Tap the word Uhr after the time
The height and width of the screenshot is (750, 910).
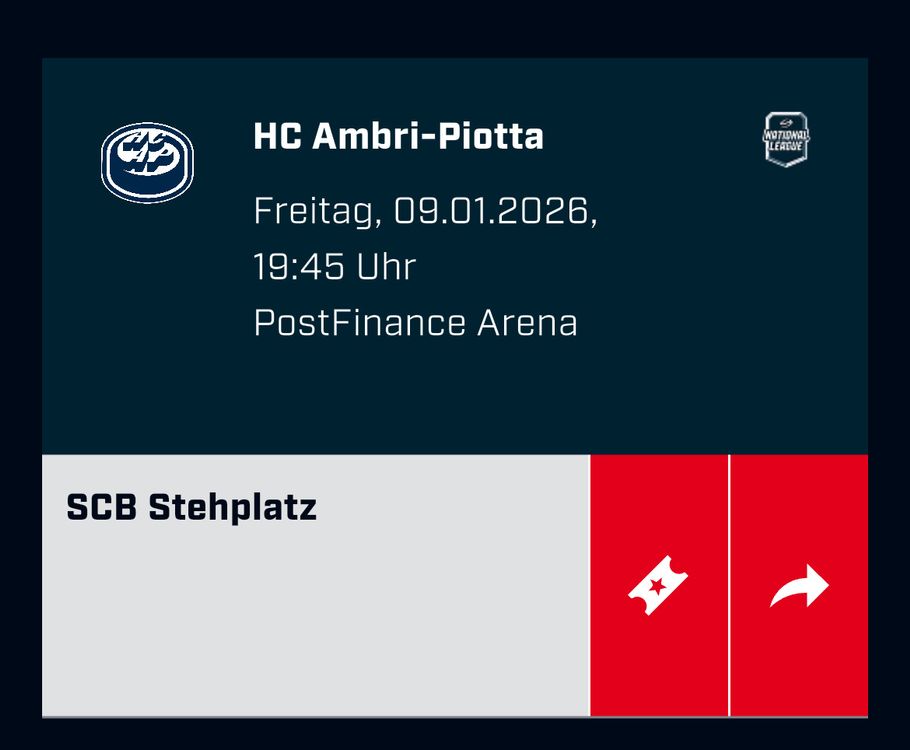(x=387, y=266)
